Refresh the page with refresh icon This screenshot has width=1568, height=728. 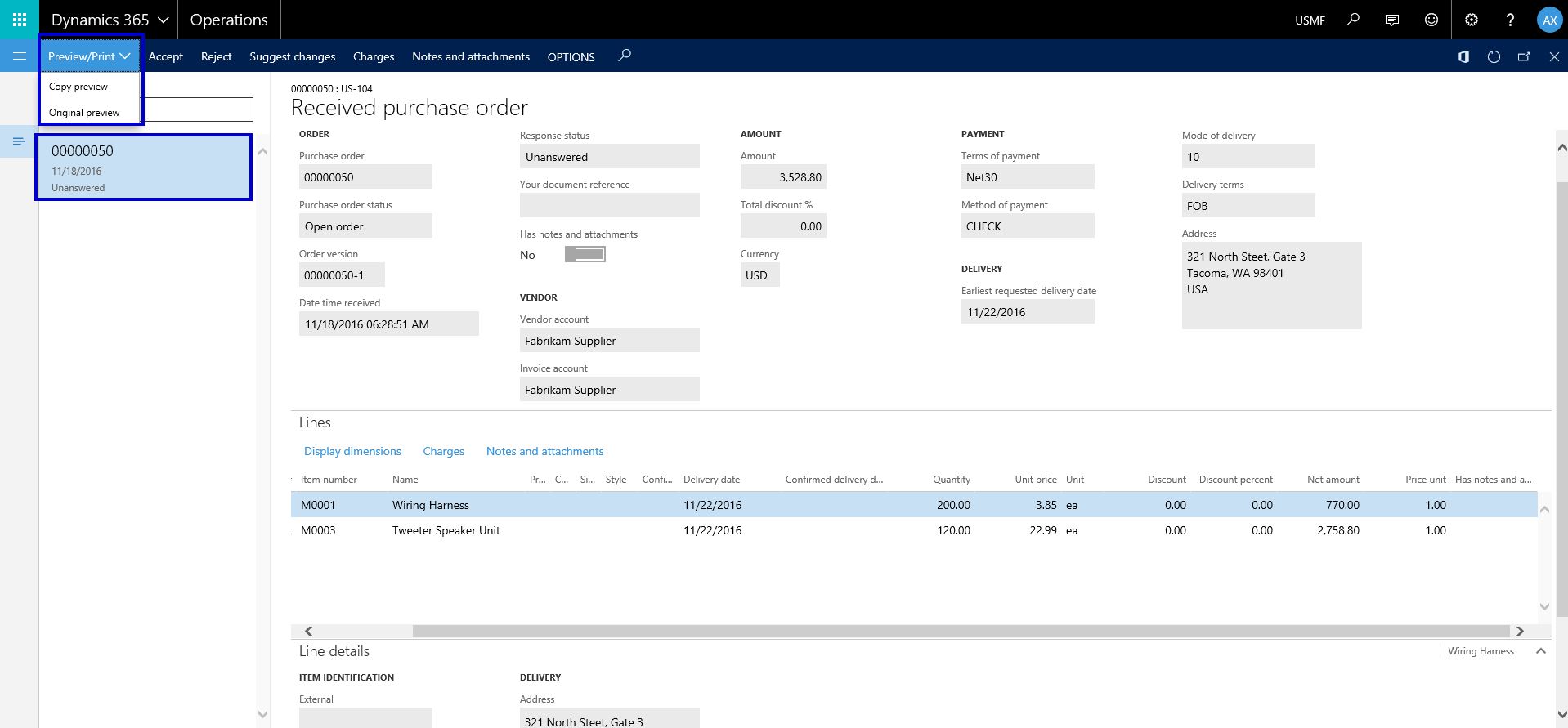tap(1494, 56)
